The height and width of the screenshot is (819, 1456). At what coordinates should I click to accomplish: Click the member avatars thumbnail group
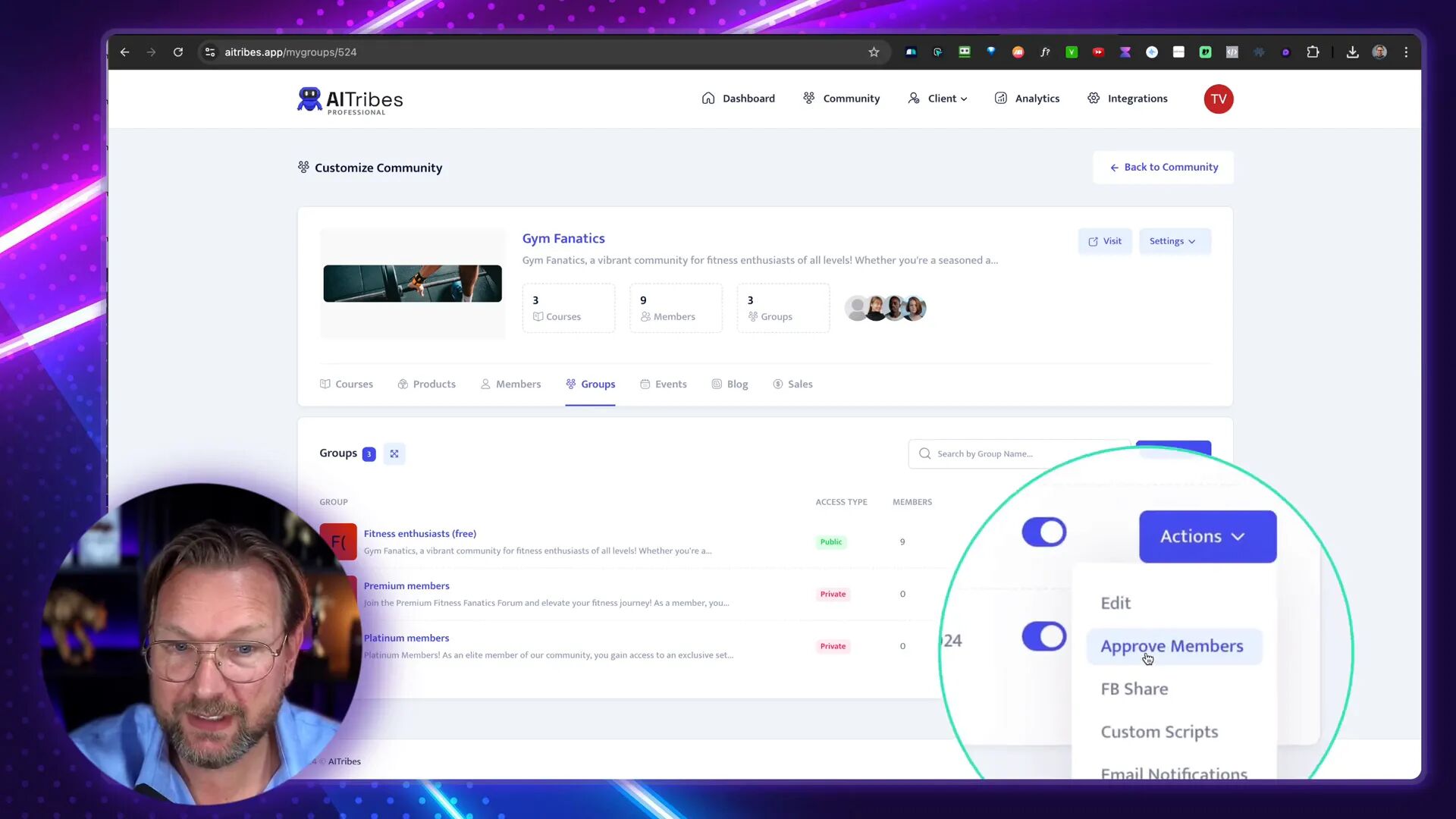click(886, 307)
